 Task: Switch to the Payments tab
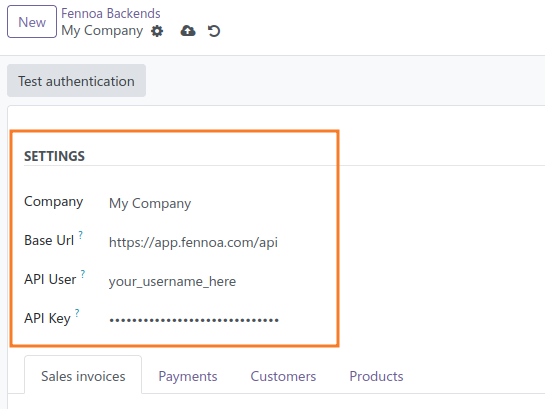188,376
